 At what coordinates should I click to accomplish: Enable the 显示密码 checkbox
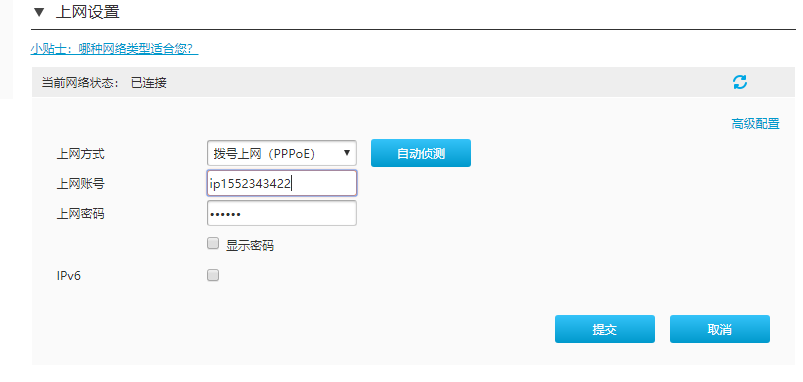pyautogui.click(x=213, y=244)
